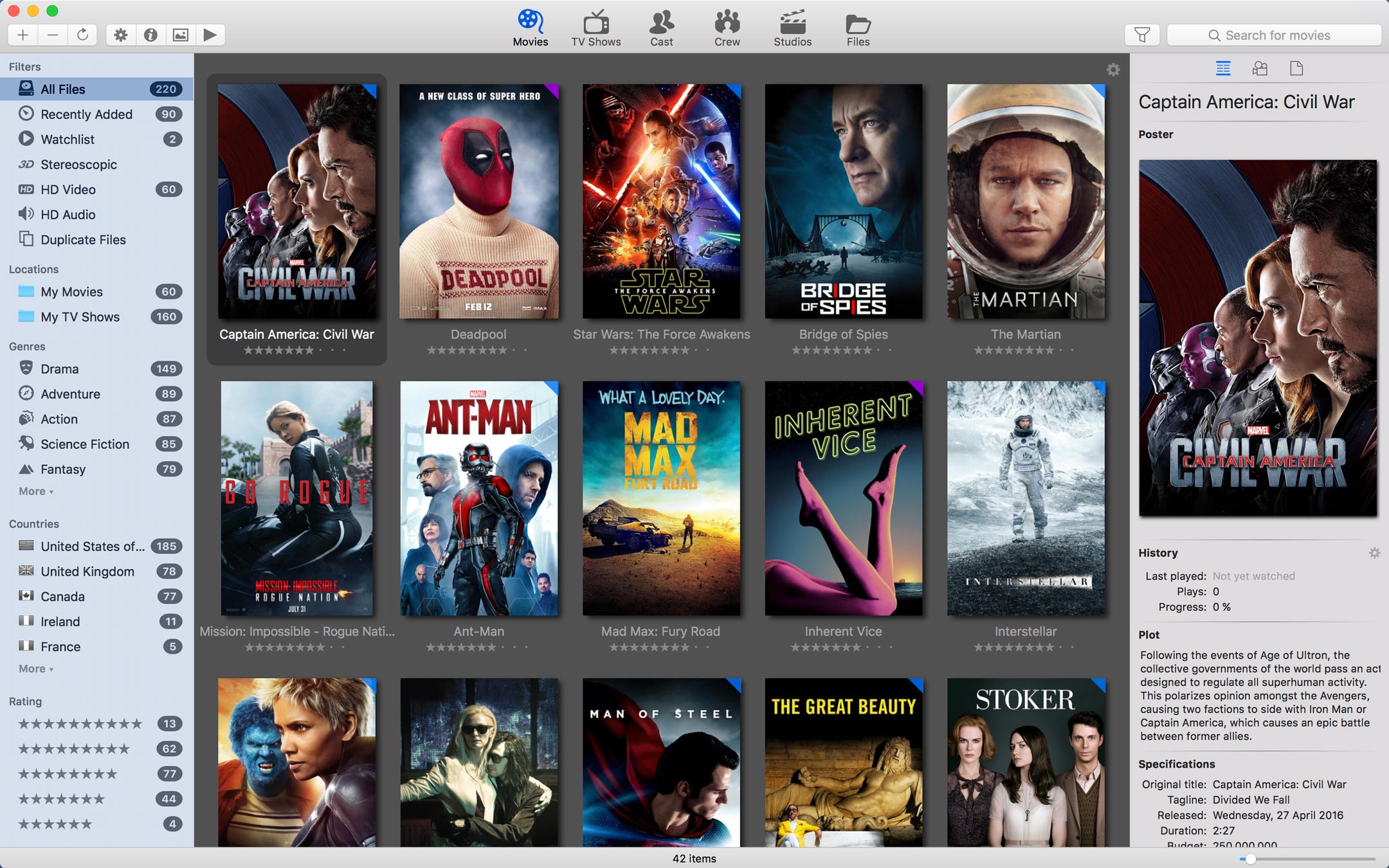Expand More under Countries

coord(36,669)
